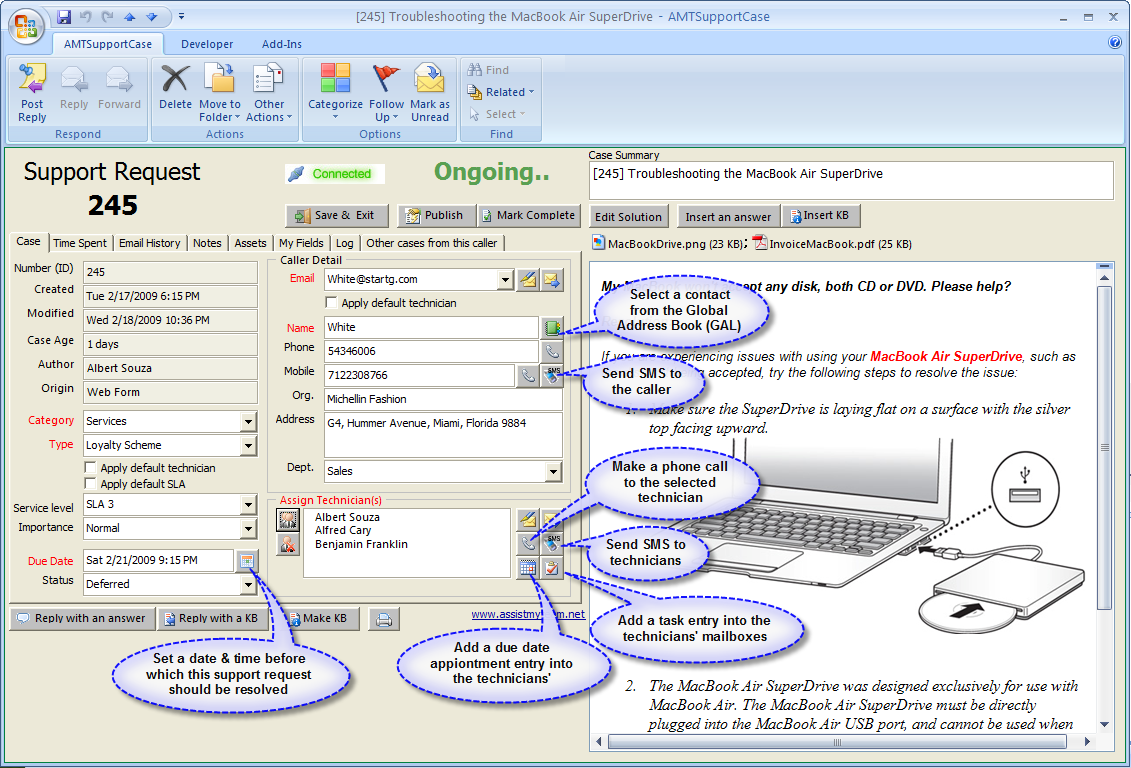The height and width of the screenshot is (768, 1131).
Task: Click the Publish button
Action: pyautogui.click(x=436, y=216)
